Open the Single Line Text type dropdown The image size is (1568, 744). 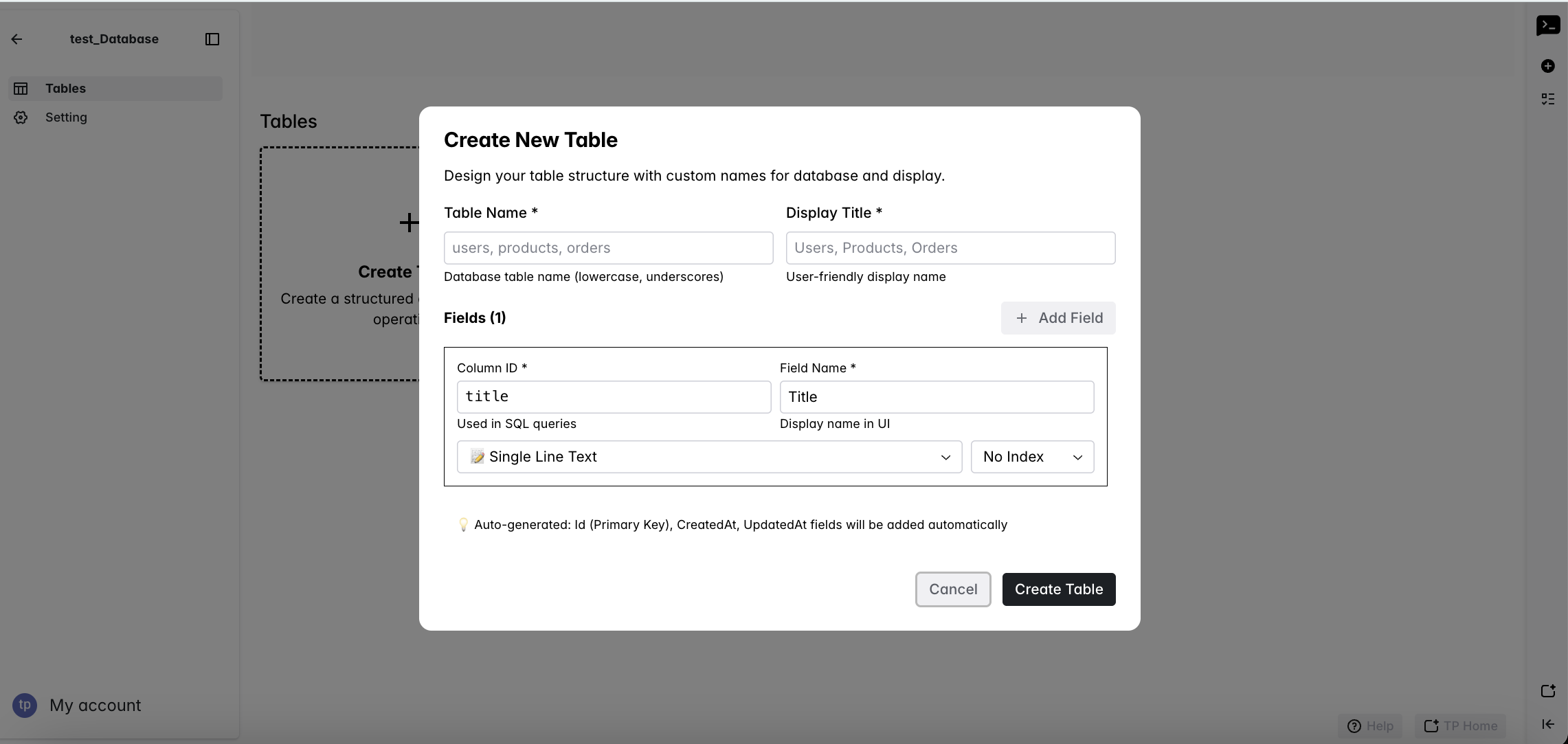coord(708,457)
